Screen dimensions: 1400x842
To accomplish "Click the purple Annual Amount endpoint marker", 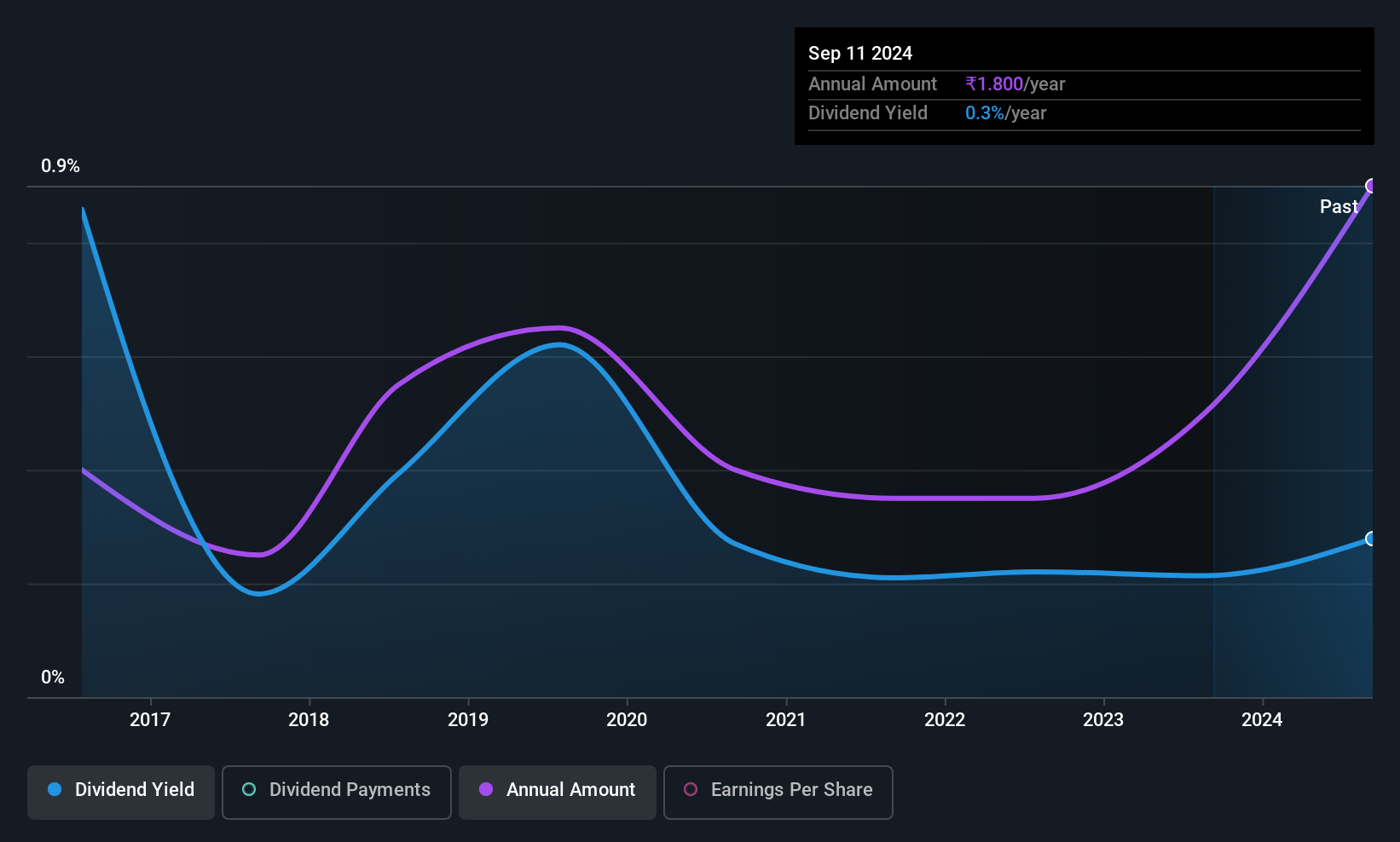I will [x=1371, y=186].
